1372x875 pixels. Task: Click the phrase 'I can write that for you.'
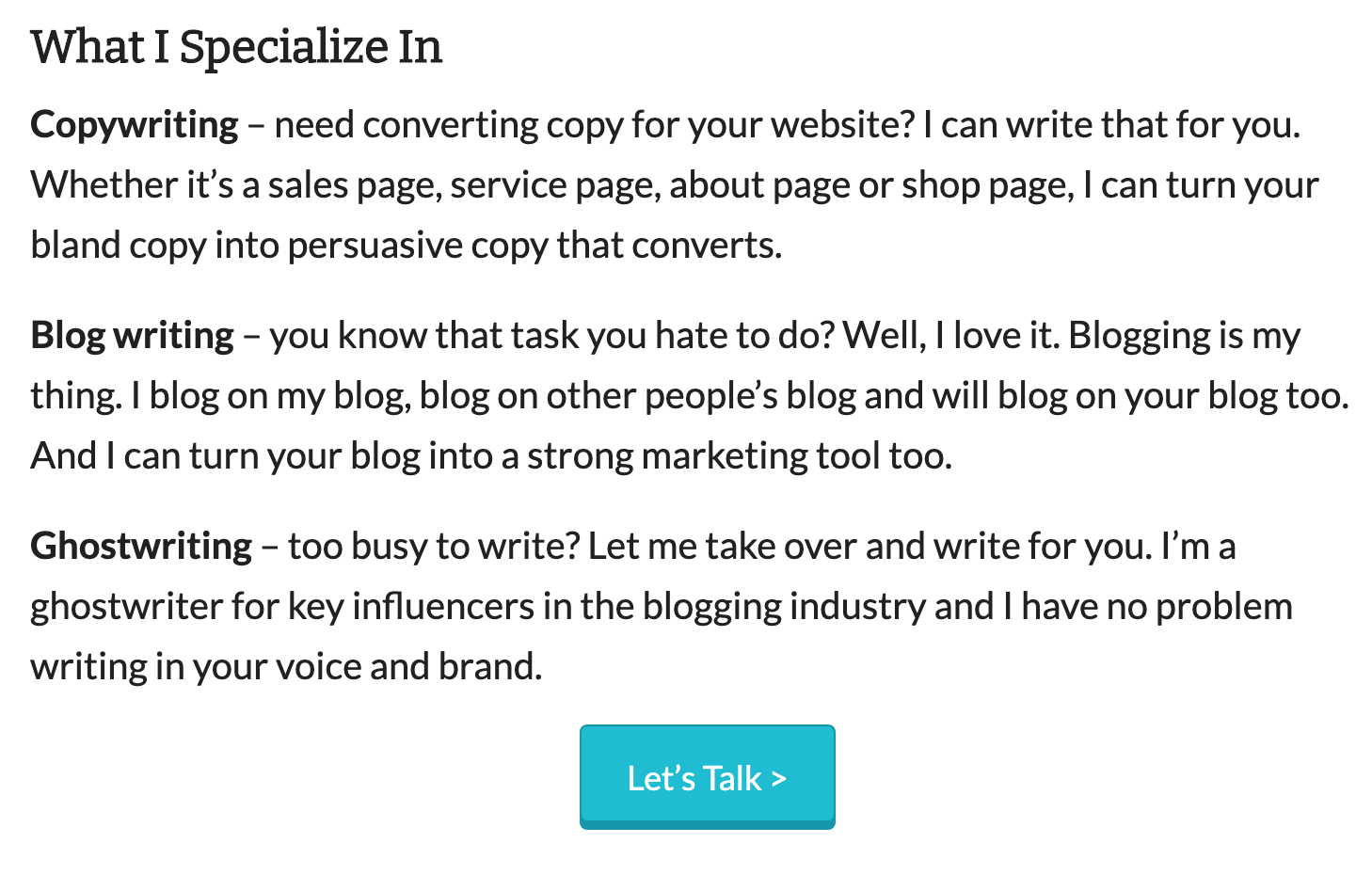tap(1111, 124)
